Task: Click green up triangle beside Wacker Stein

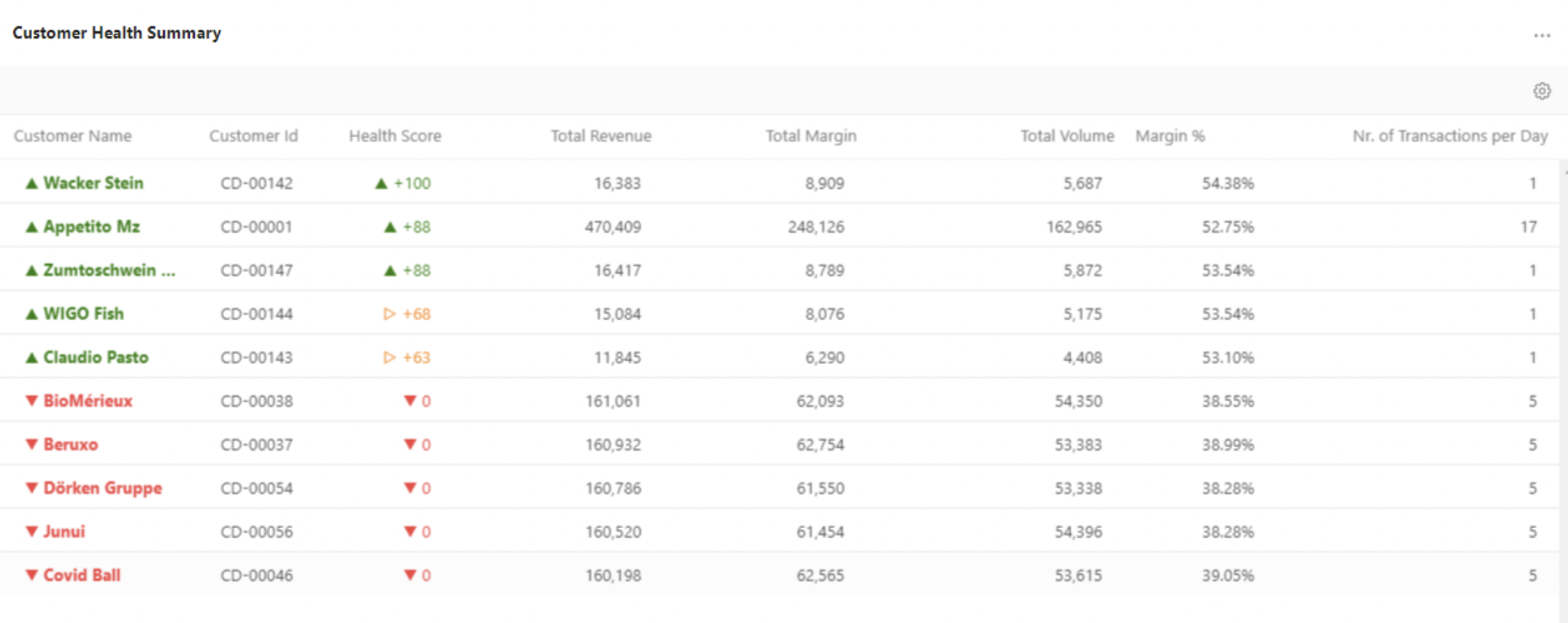Action: tap(31, 183)
